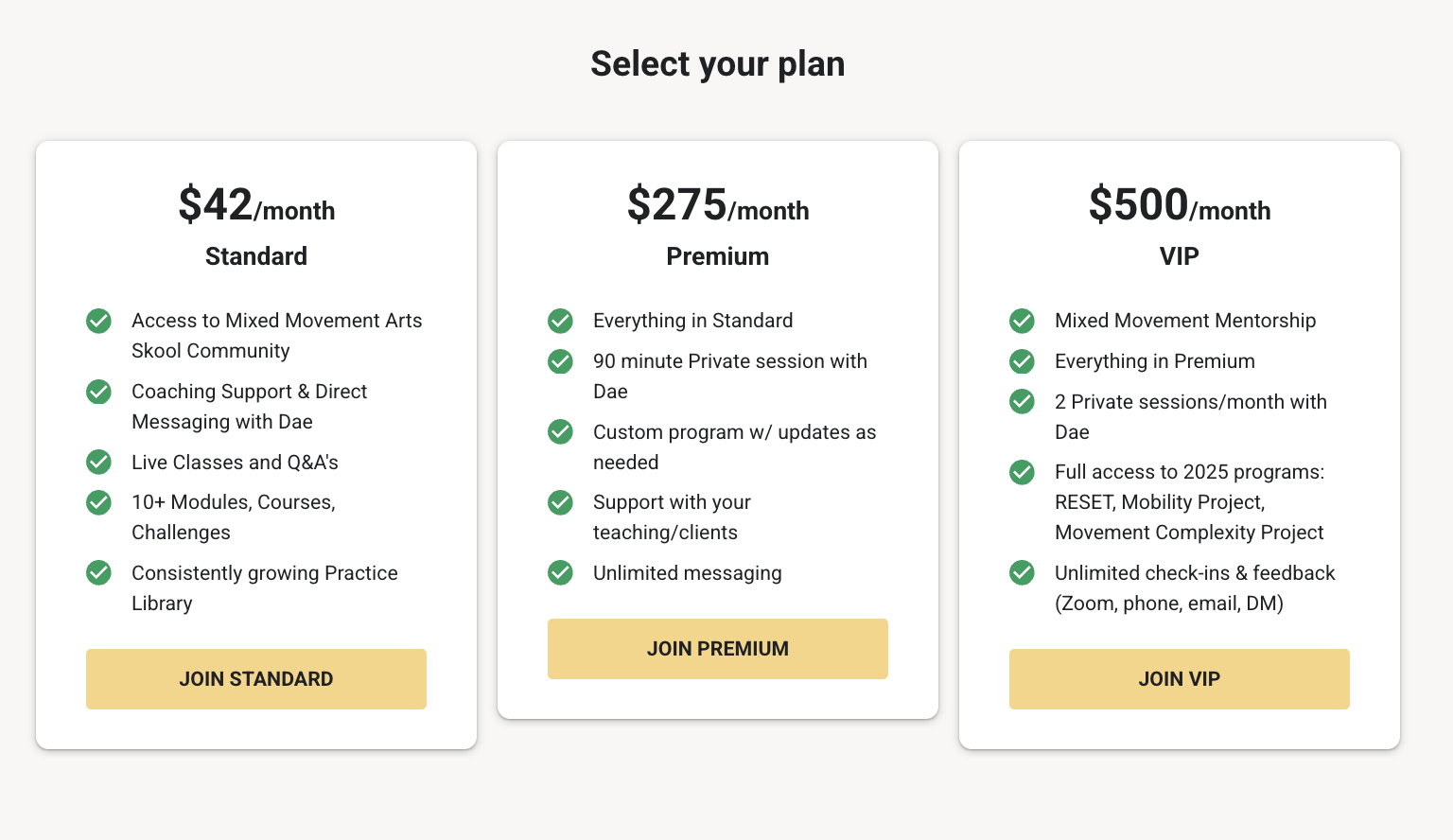Click checkmark beside 2 Private sessions/month
Viewport: 1453px width, 840px height.
click(1023, 402)
